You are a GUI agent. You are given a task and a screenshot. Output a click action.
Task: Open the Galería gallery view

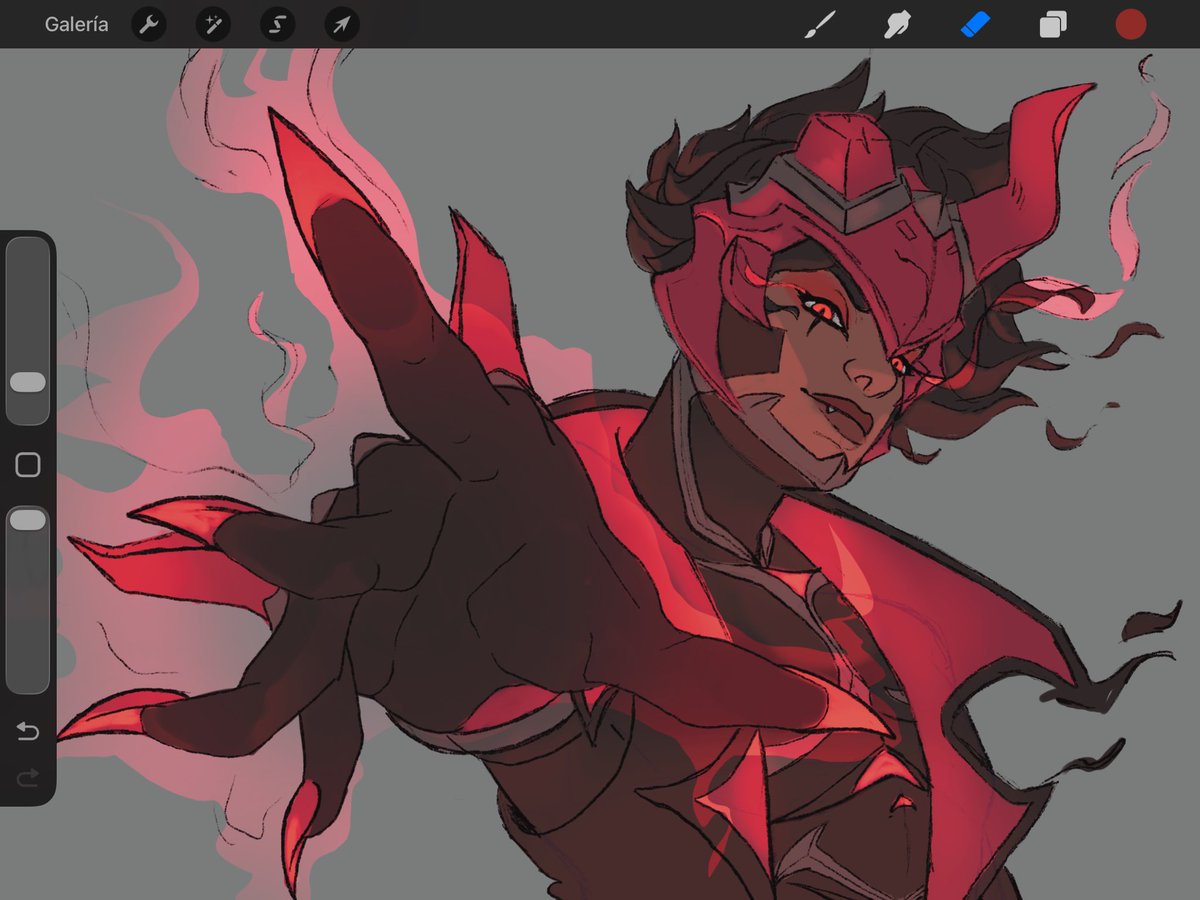tap(77, 25)
